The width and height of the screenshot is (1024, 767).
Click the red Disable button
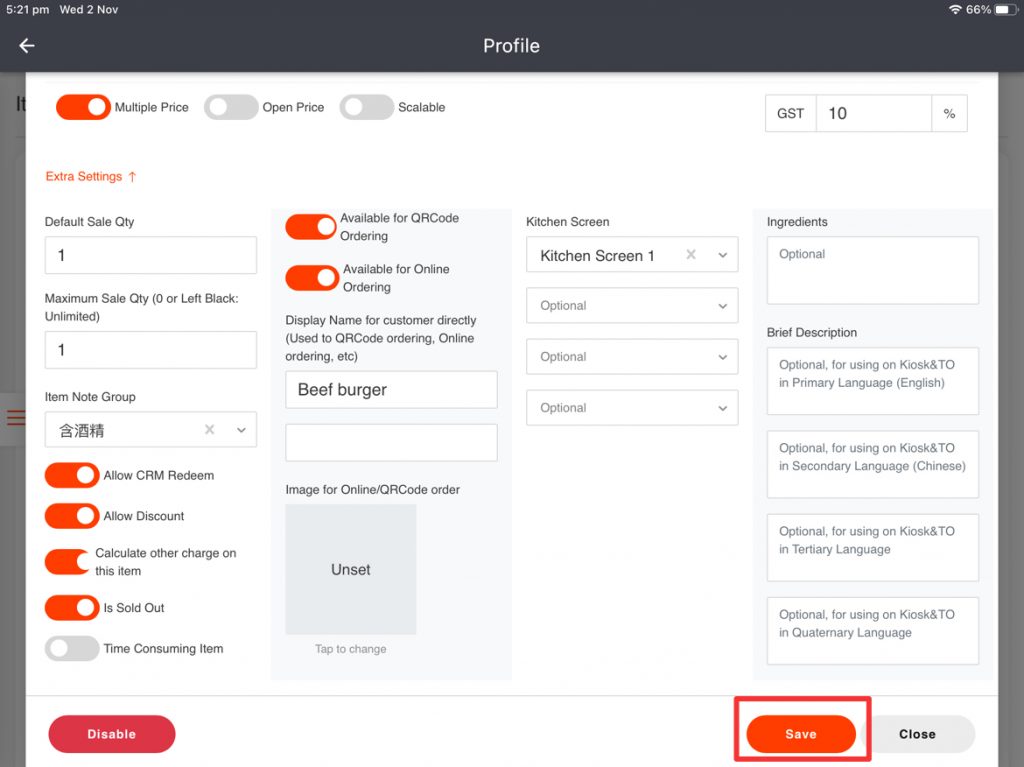pos(112,734)
